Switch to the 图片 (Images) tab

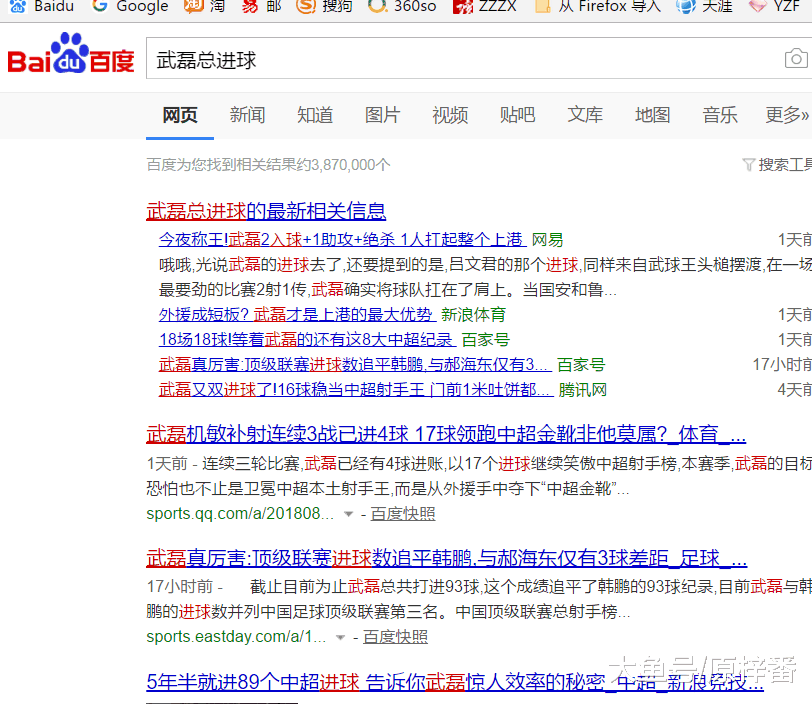pyautogui.click(x=382, y=116)
